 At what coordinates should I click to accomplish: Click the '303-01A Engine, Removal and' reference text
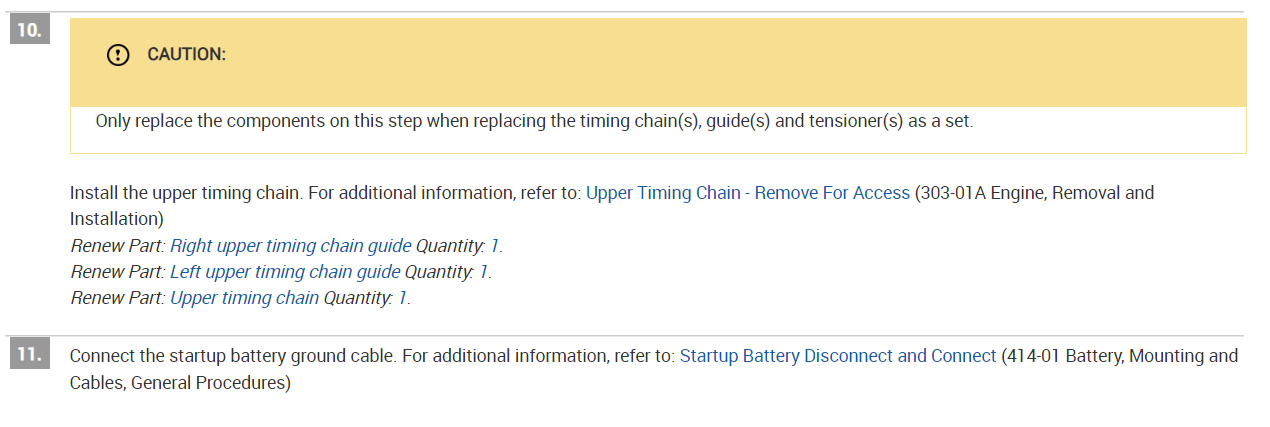click(x=1036, y=193)
